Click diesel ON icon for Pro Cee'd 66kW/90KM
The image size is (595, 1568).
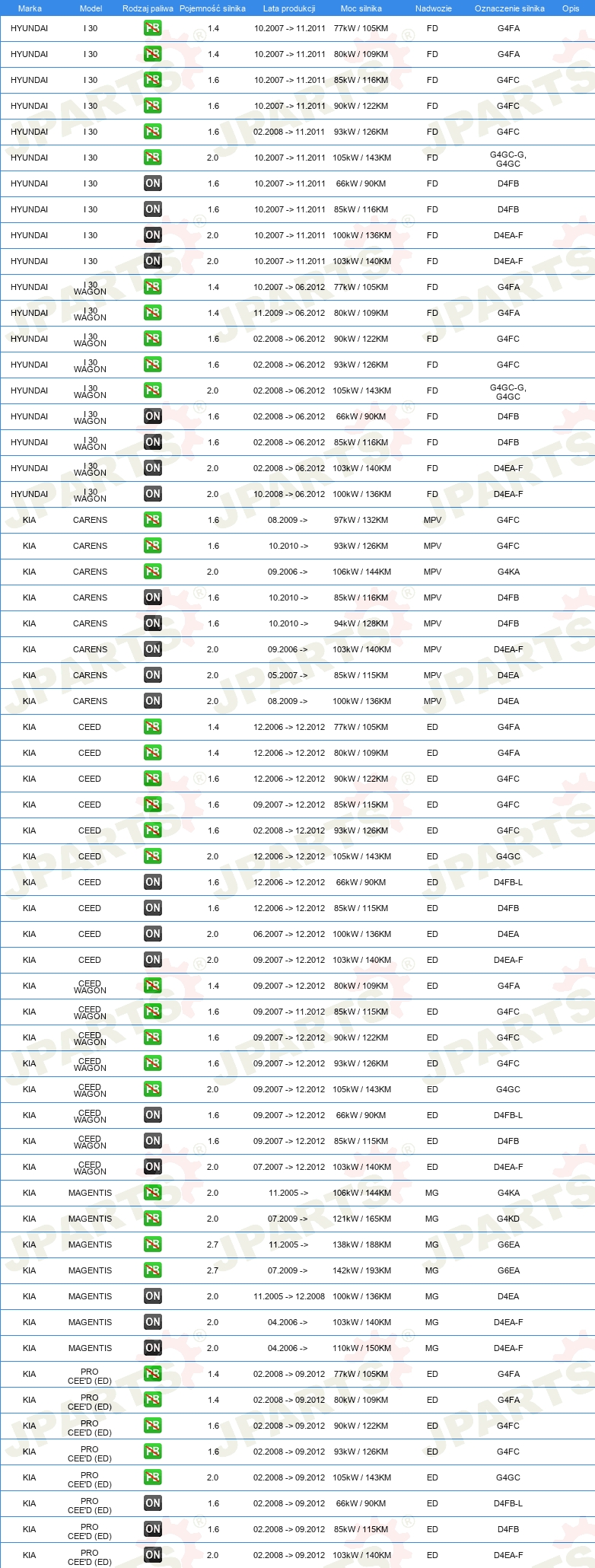click(x=152, y=1503)
